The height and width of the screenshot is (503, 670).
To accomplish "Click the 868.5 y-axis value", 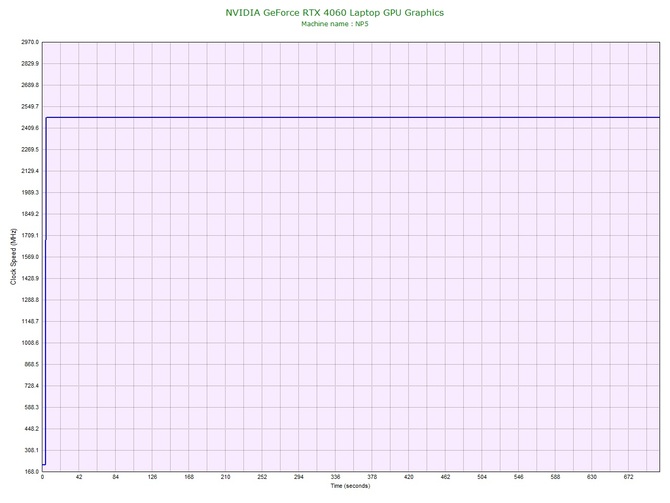I will [31, 365].
